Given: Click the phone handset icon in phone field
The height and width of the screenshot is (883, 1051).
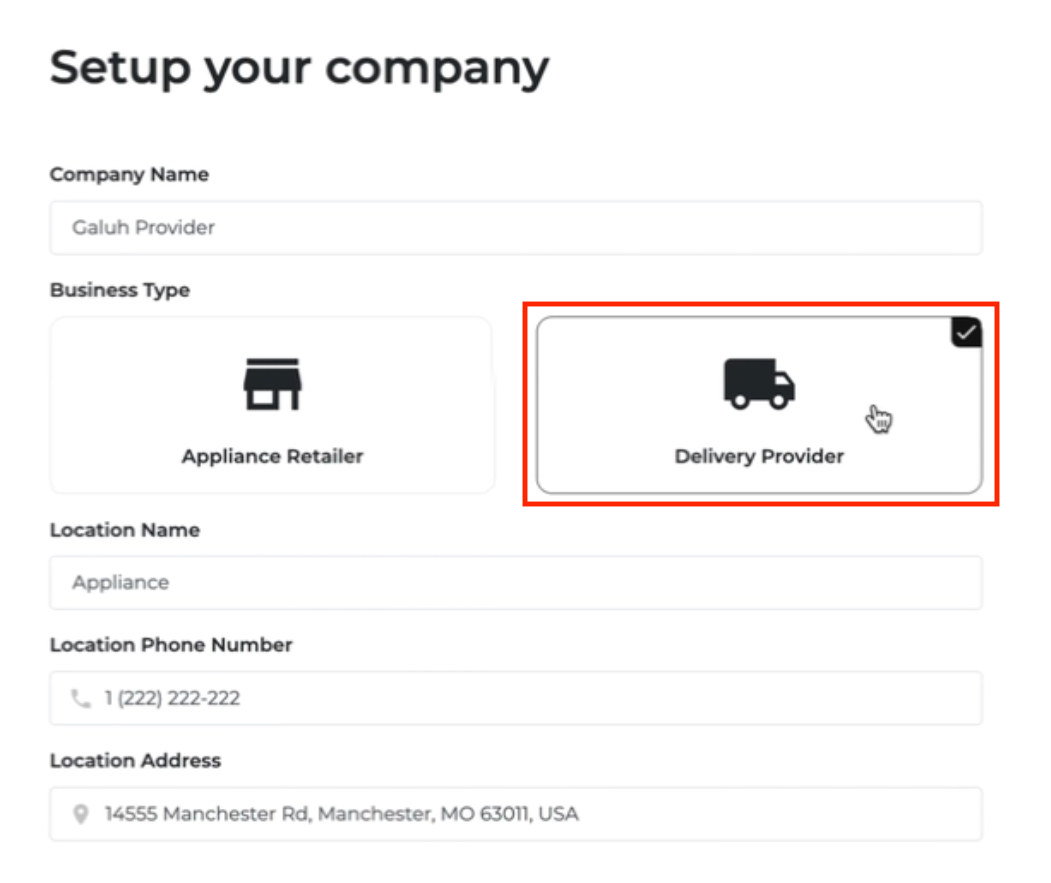Looking at the screenshot, I should [x=81, y=699].
